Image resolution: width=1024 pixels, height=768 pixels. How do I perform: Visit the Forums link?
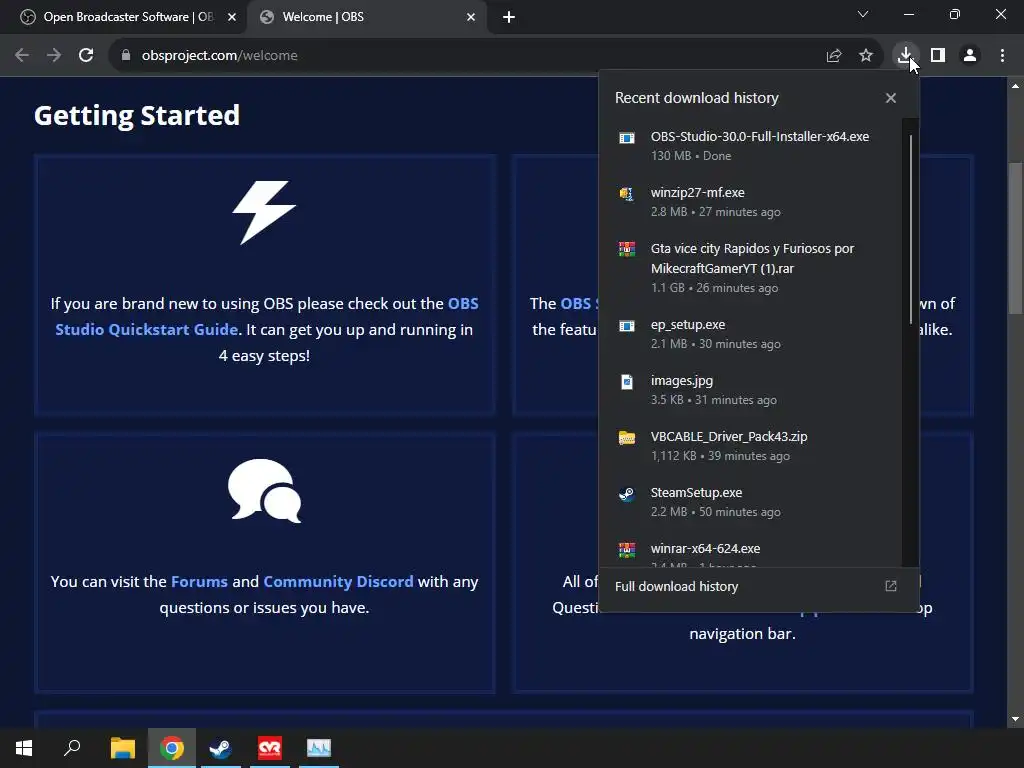click(199, 581)
